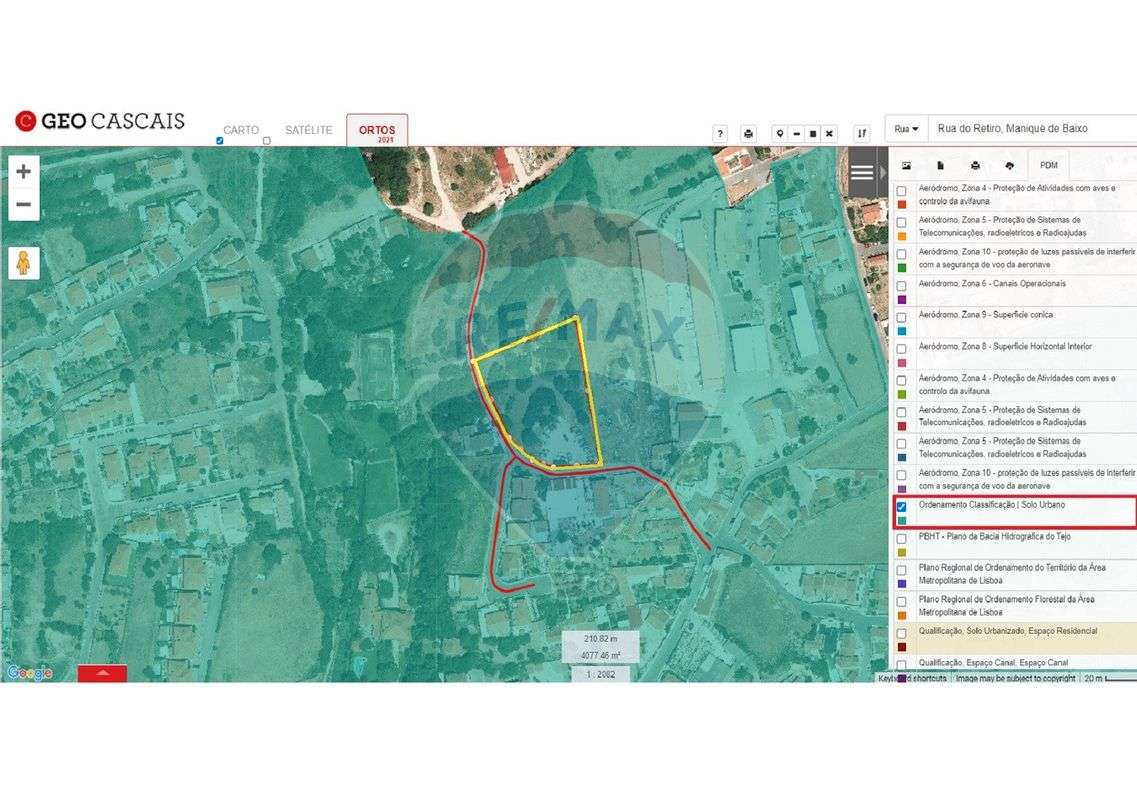This screenshot has width=1137, height=800.
Task: Open the PDM tab in the side panel
Action: 1049,165
